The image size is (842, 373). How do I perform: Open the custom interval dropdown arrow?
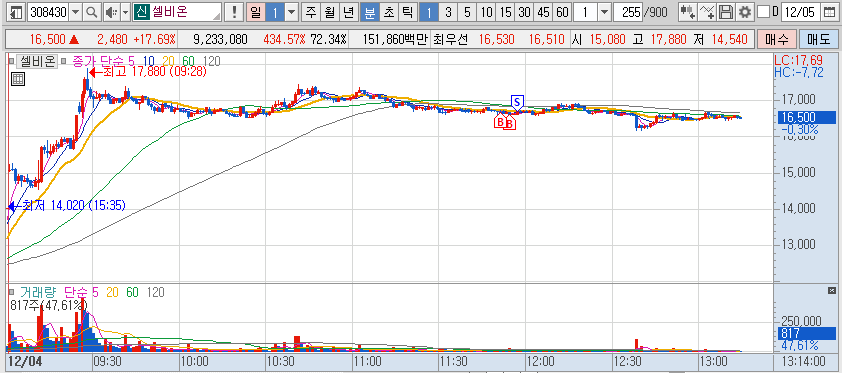pyautogui.click(x=604, y=12)
